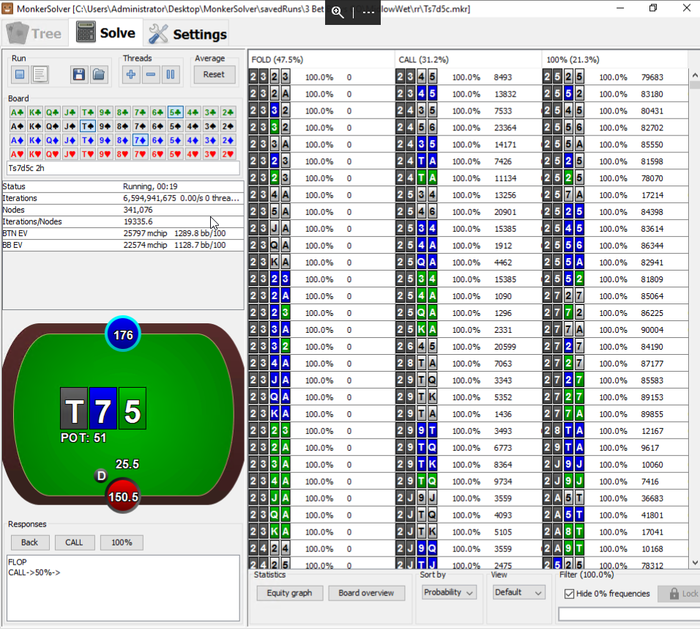Click the Filter input field
This screenshot has width=700, height=629.
tap(629, 614)
